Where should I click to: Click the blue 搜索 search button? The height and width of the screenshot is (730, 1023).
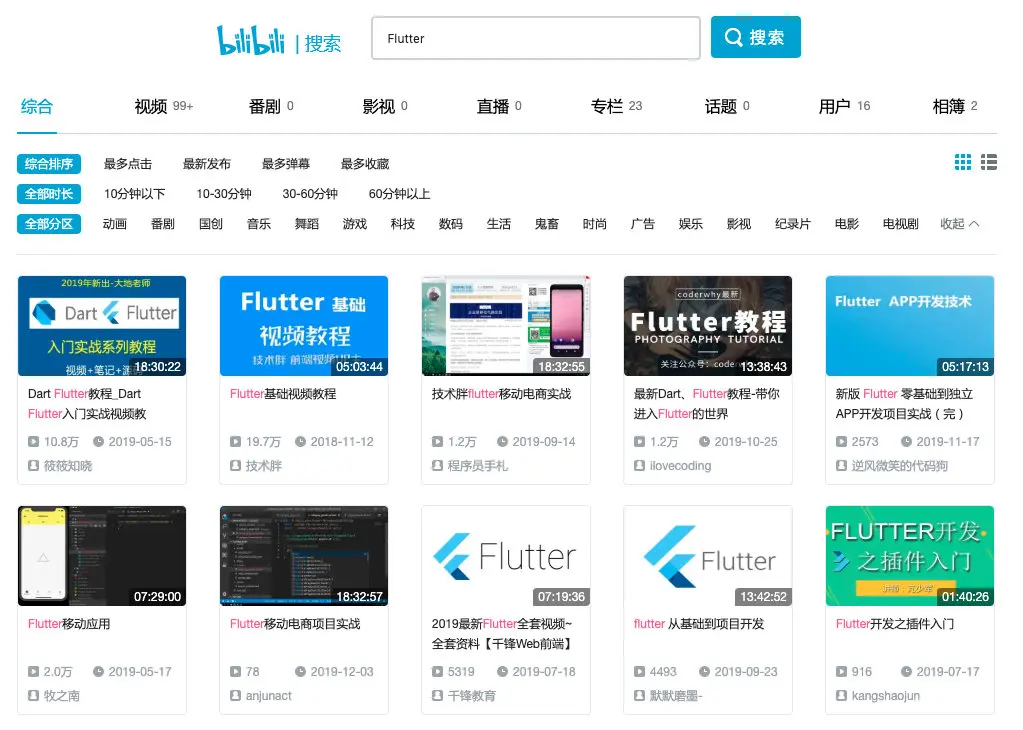tap(756, 37)
